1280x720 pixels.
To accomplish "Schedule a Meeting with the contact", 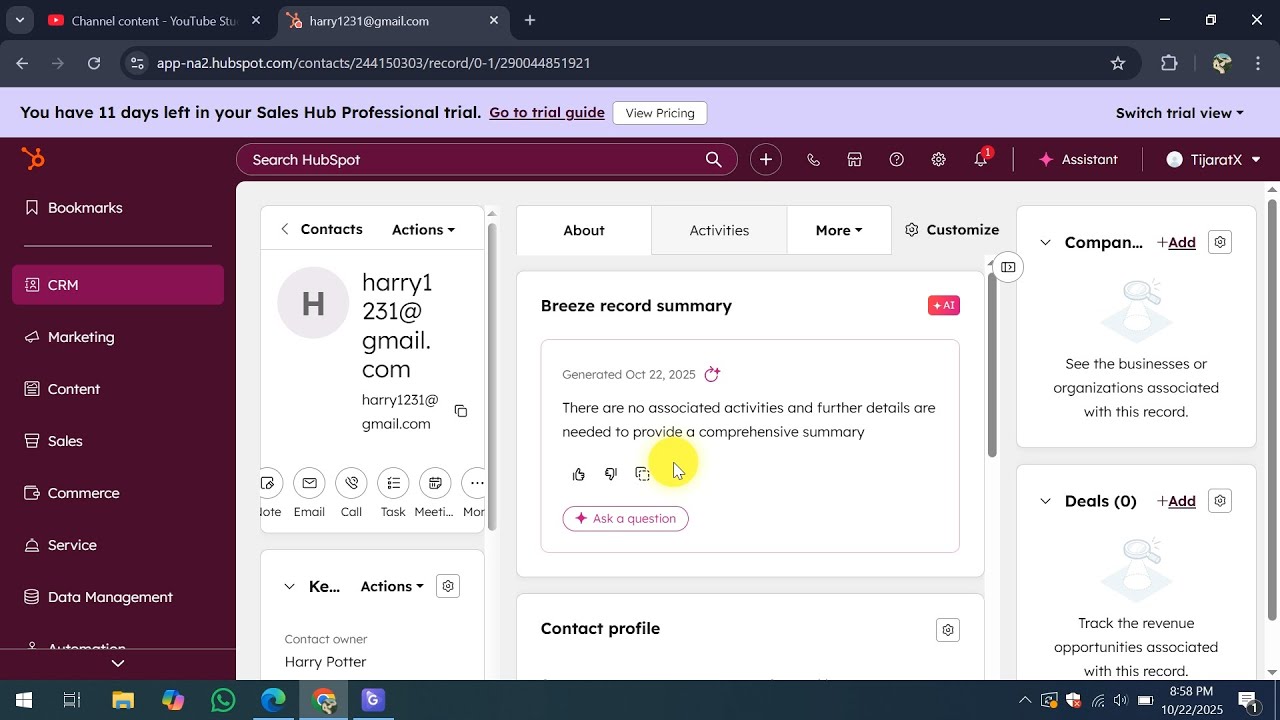I will point(435,484).
